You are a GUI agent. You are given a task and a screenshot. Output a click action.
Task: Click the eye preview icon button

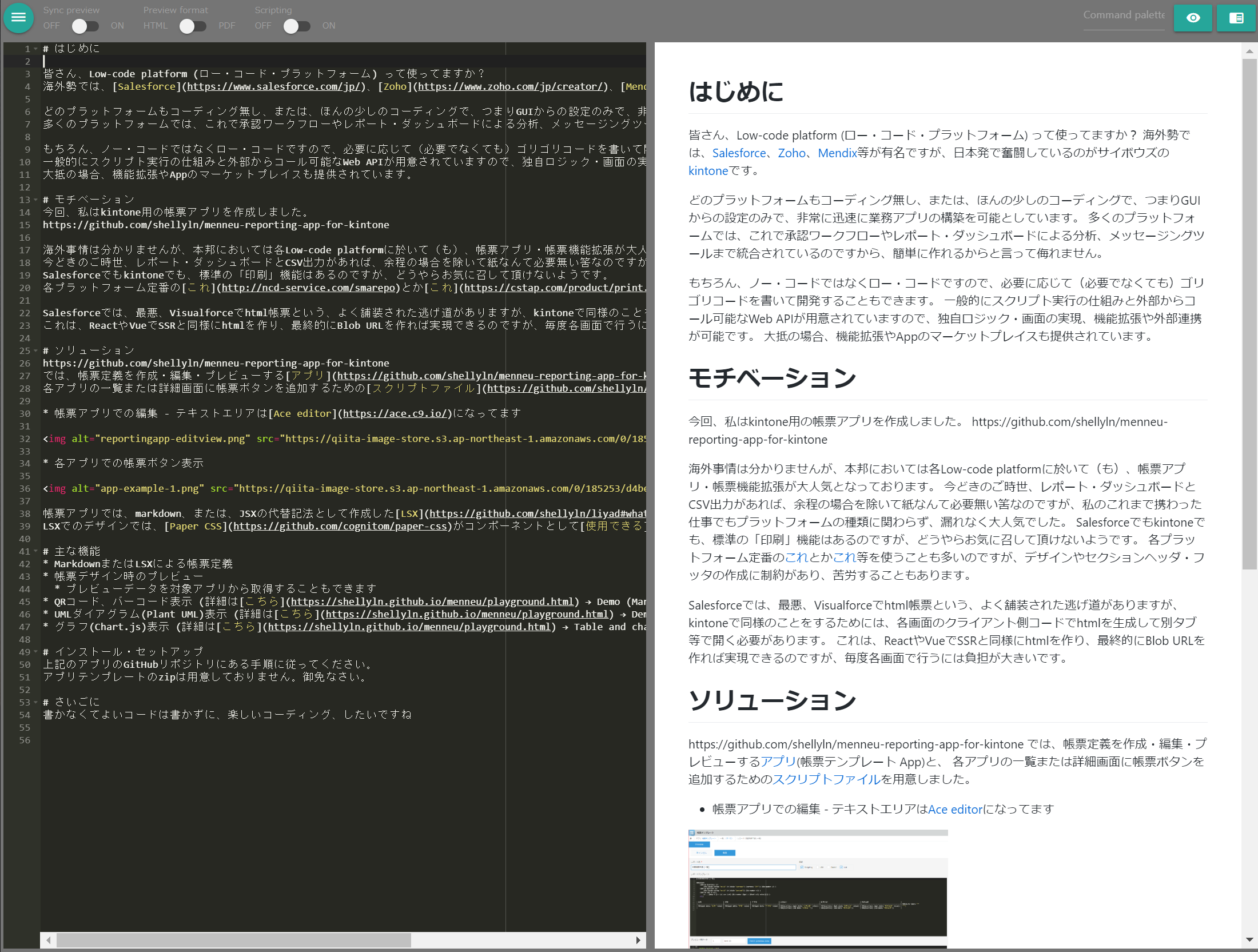click(x=1193, y=18)
